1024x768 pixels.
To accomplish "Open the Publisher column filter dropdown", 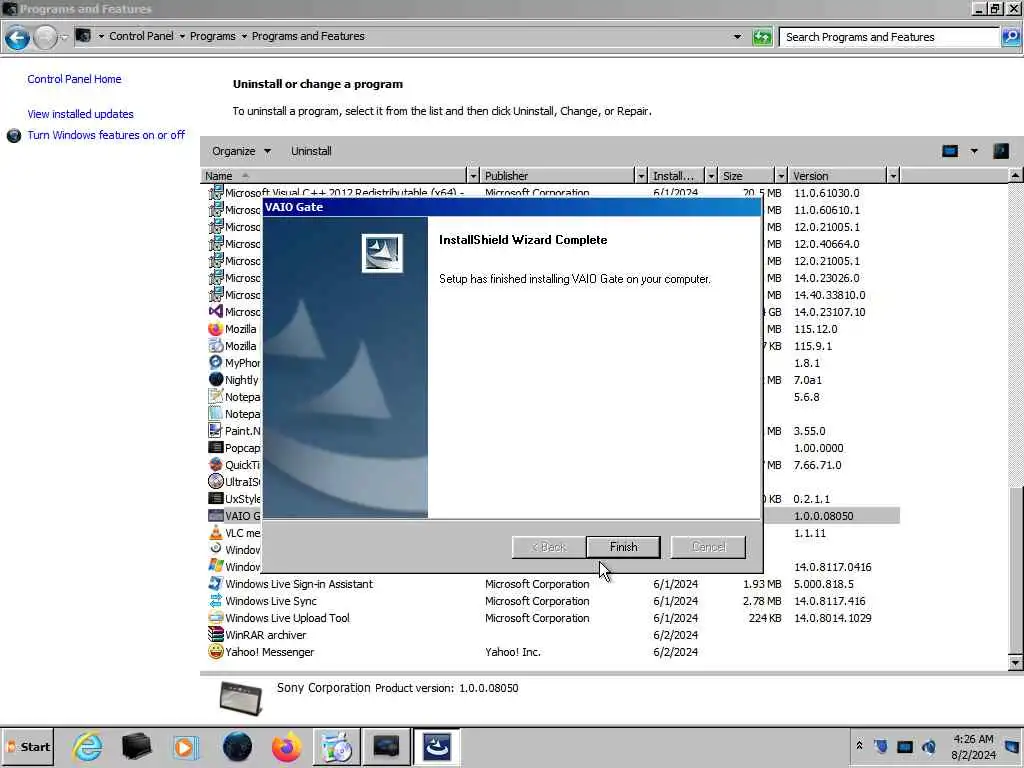I will [641, 176].
